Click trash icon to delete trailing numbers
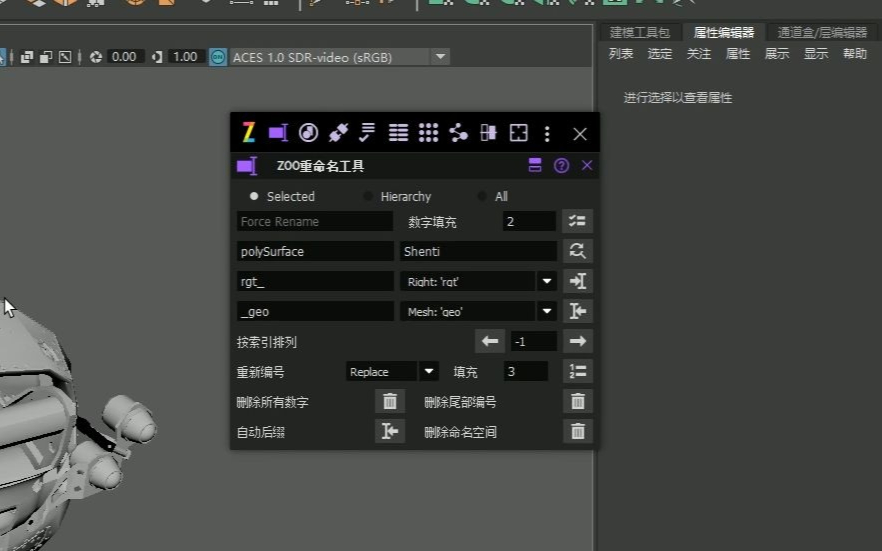This screenshot has height=551, width=882. 577,402
